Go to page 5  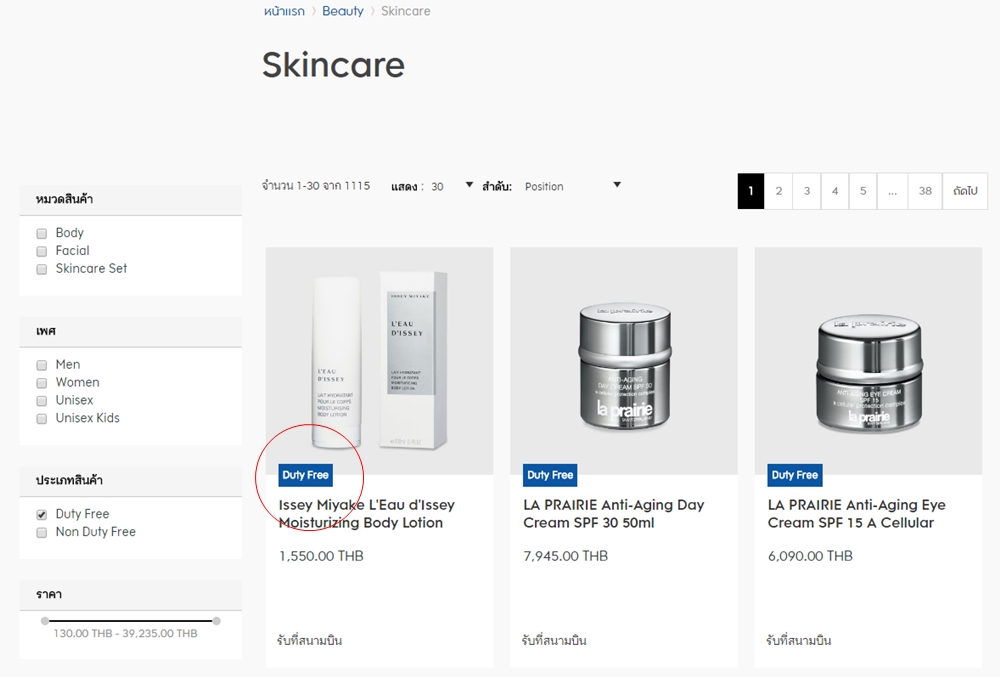click(x=863, y=191)
